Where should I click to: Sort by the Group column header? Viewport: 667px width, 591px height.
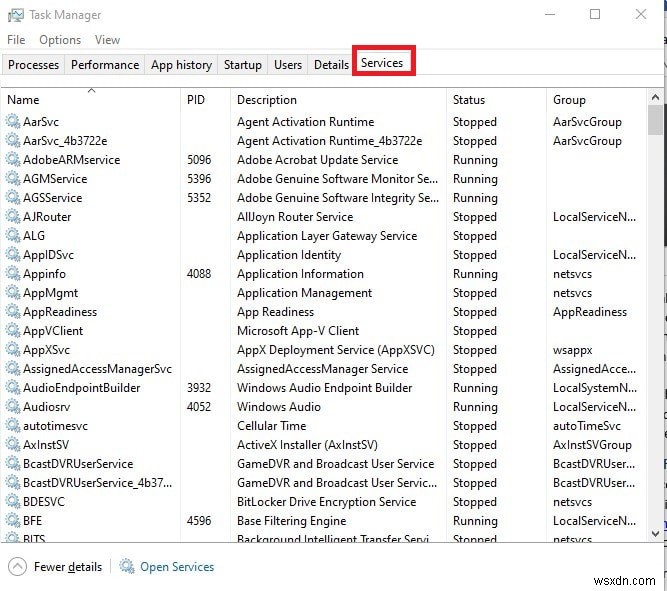tap(596, 100)
